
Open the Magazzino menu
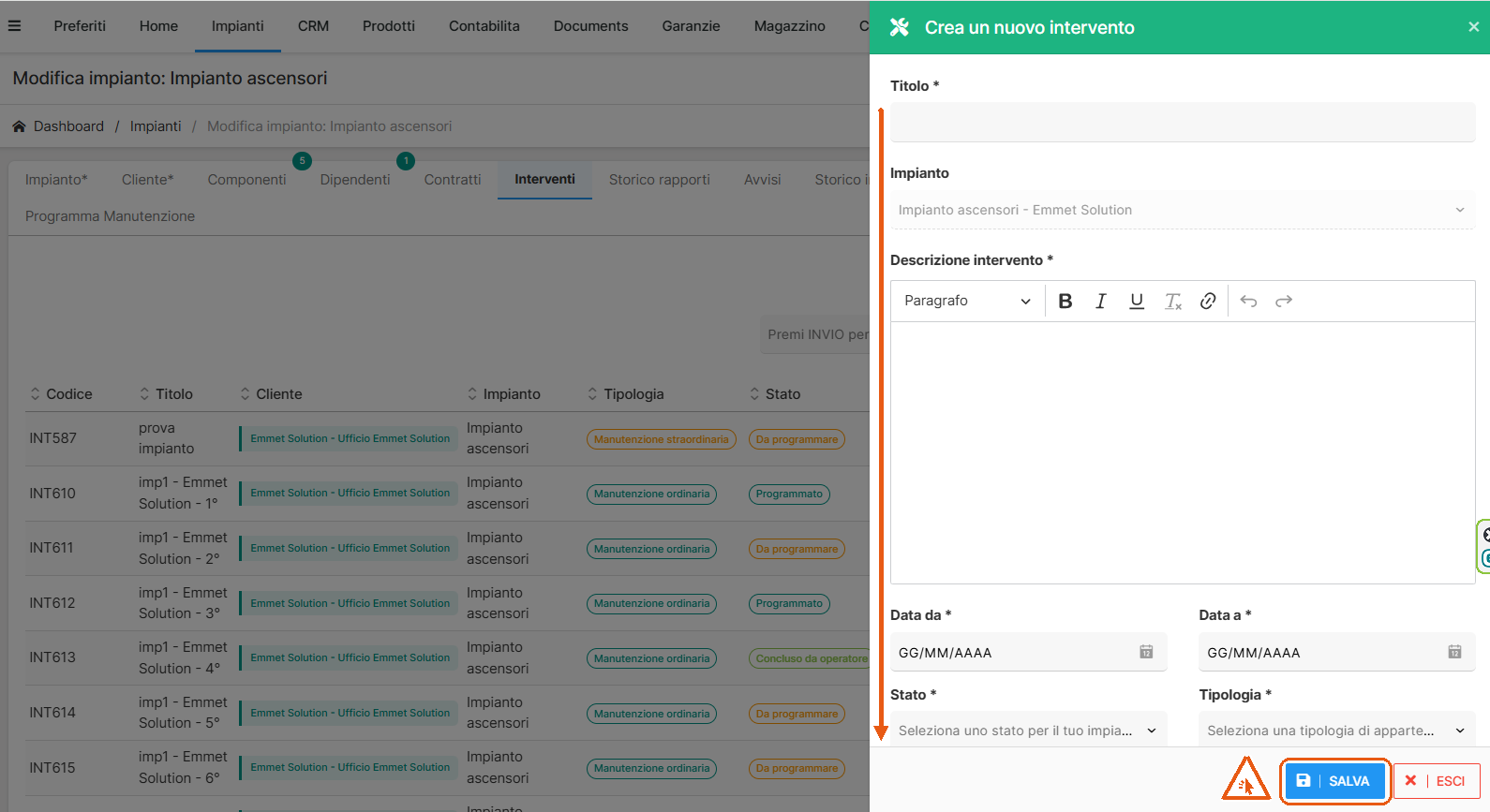[x=790, y=26]
